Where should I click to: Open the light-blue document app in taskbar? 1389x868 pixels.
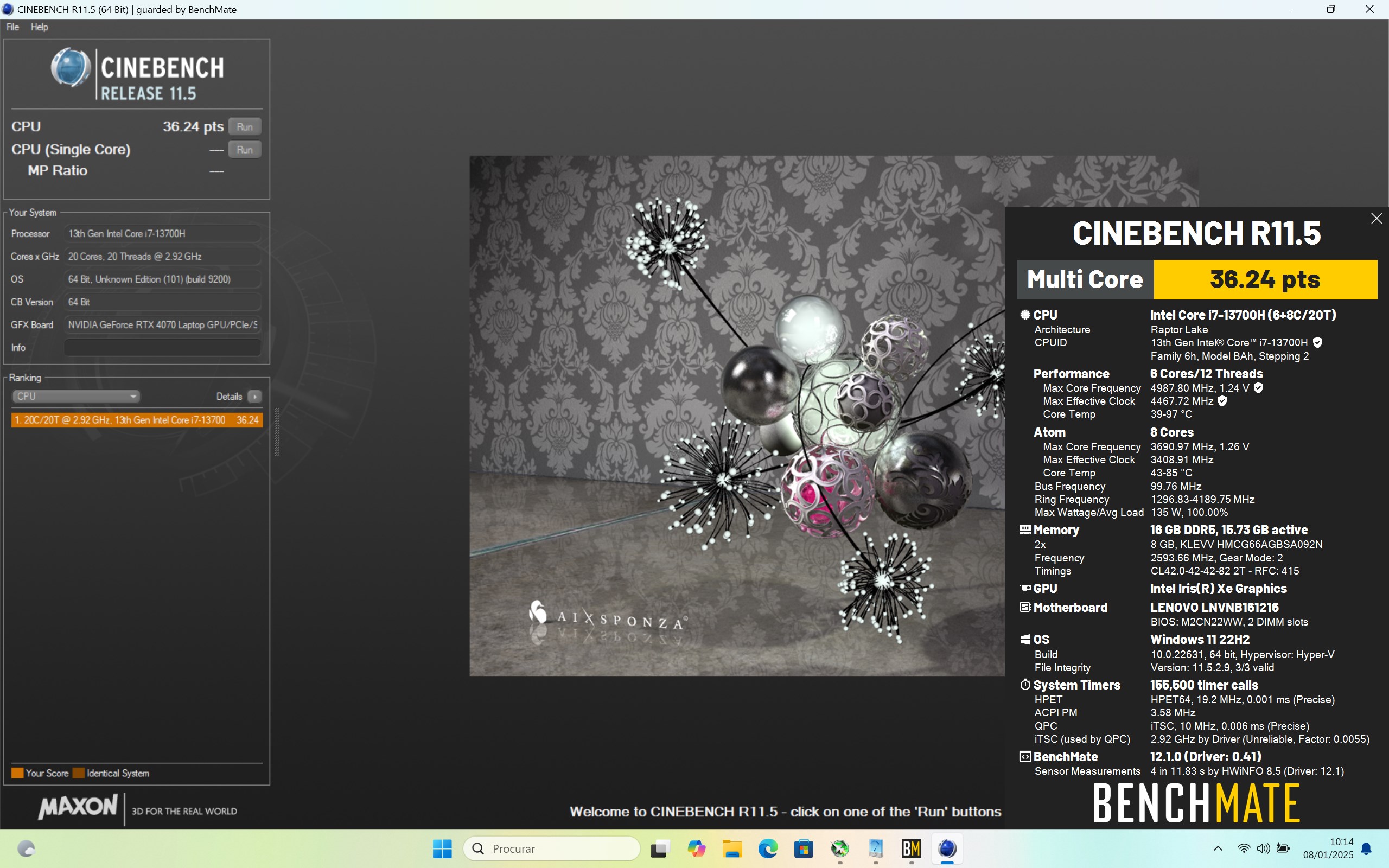click(876, 848)
